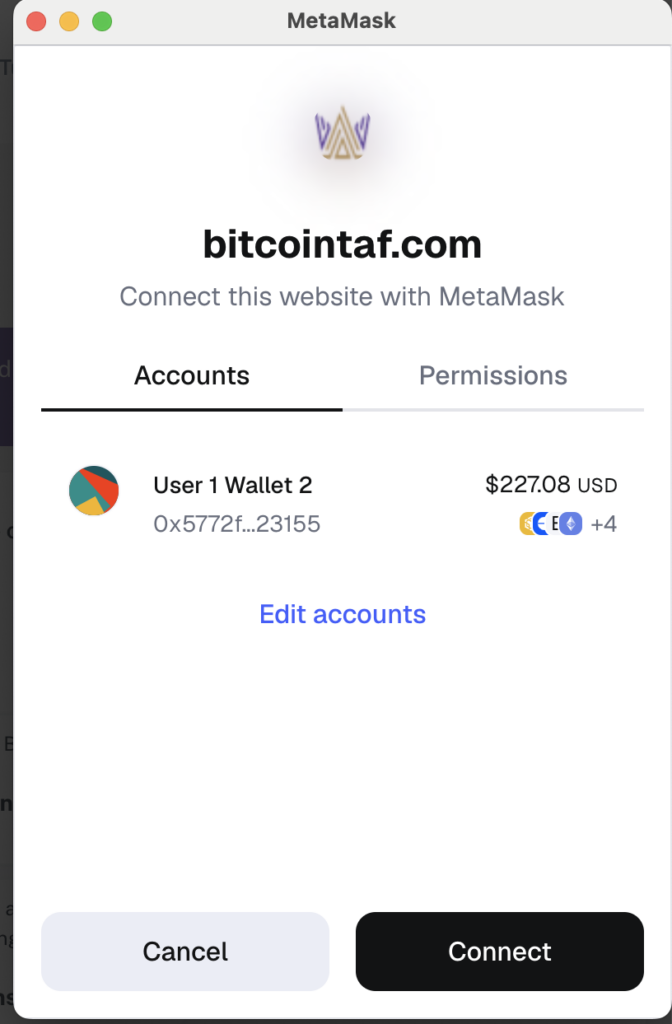The height and width of the screenshot is (1024, 672).
Task: Minimize the MetaMask window with yellow button
Action: pyautogui.click(x=69, y=22)
